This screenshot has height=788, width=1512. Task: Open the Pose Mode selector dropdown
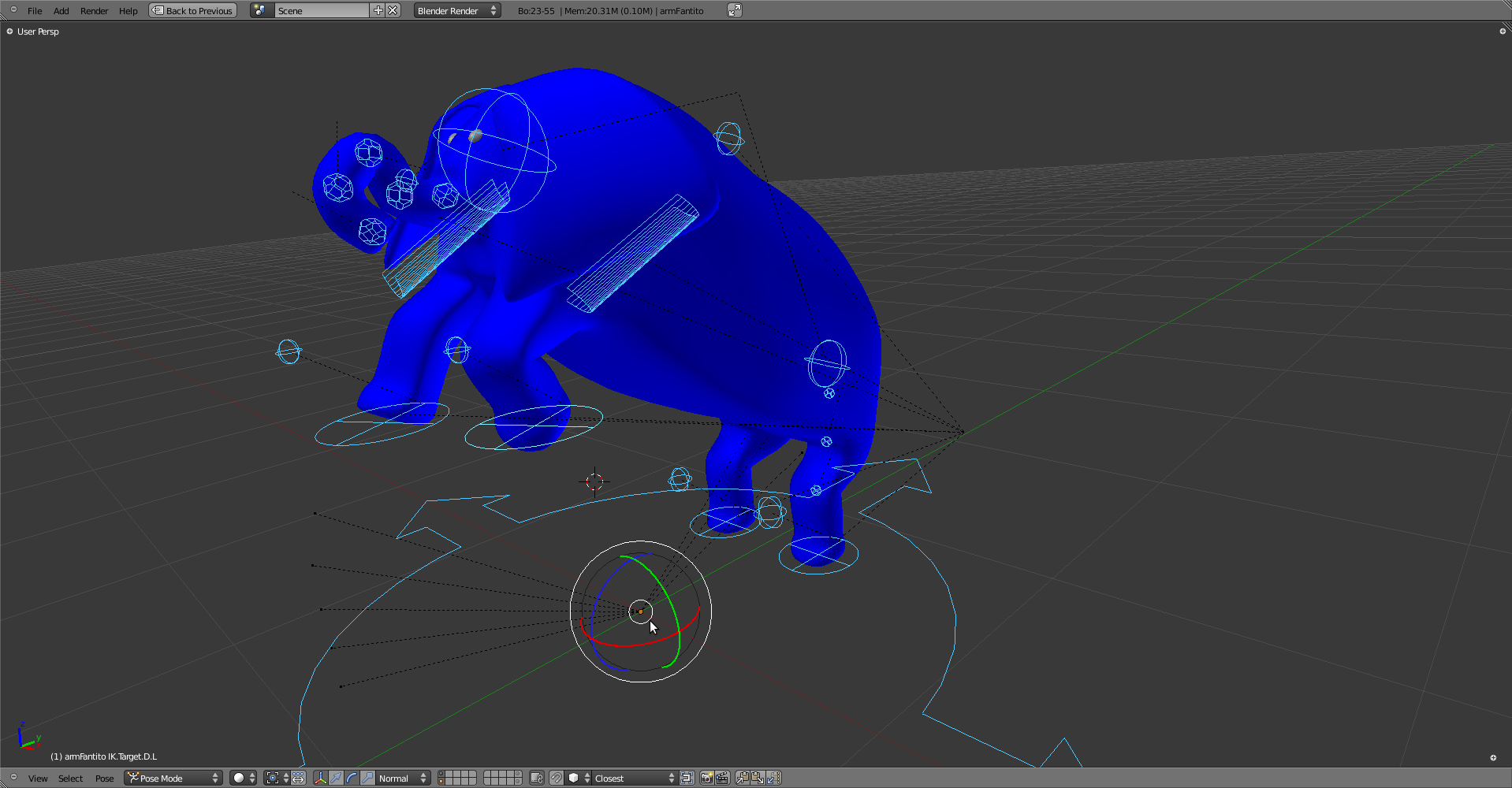point(174,779)
